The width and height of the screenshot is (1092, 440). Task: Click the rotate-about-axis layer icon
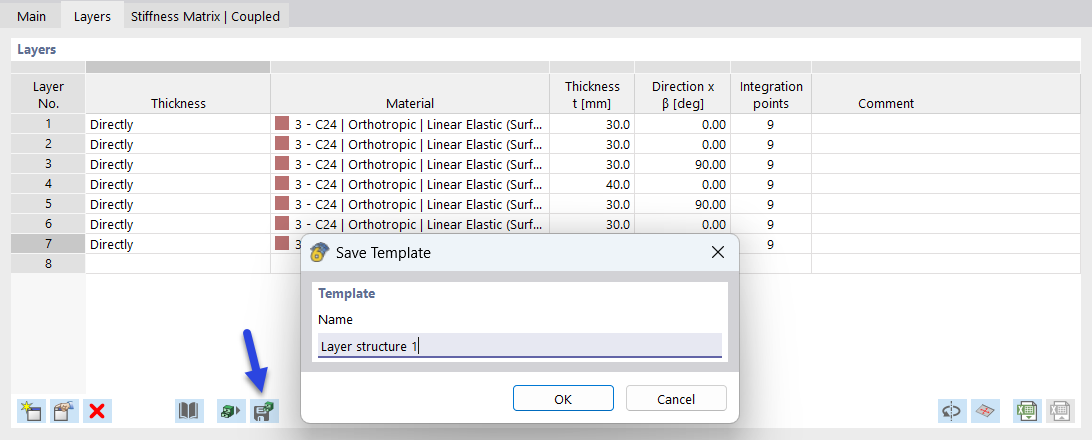(x=951, y=410)
